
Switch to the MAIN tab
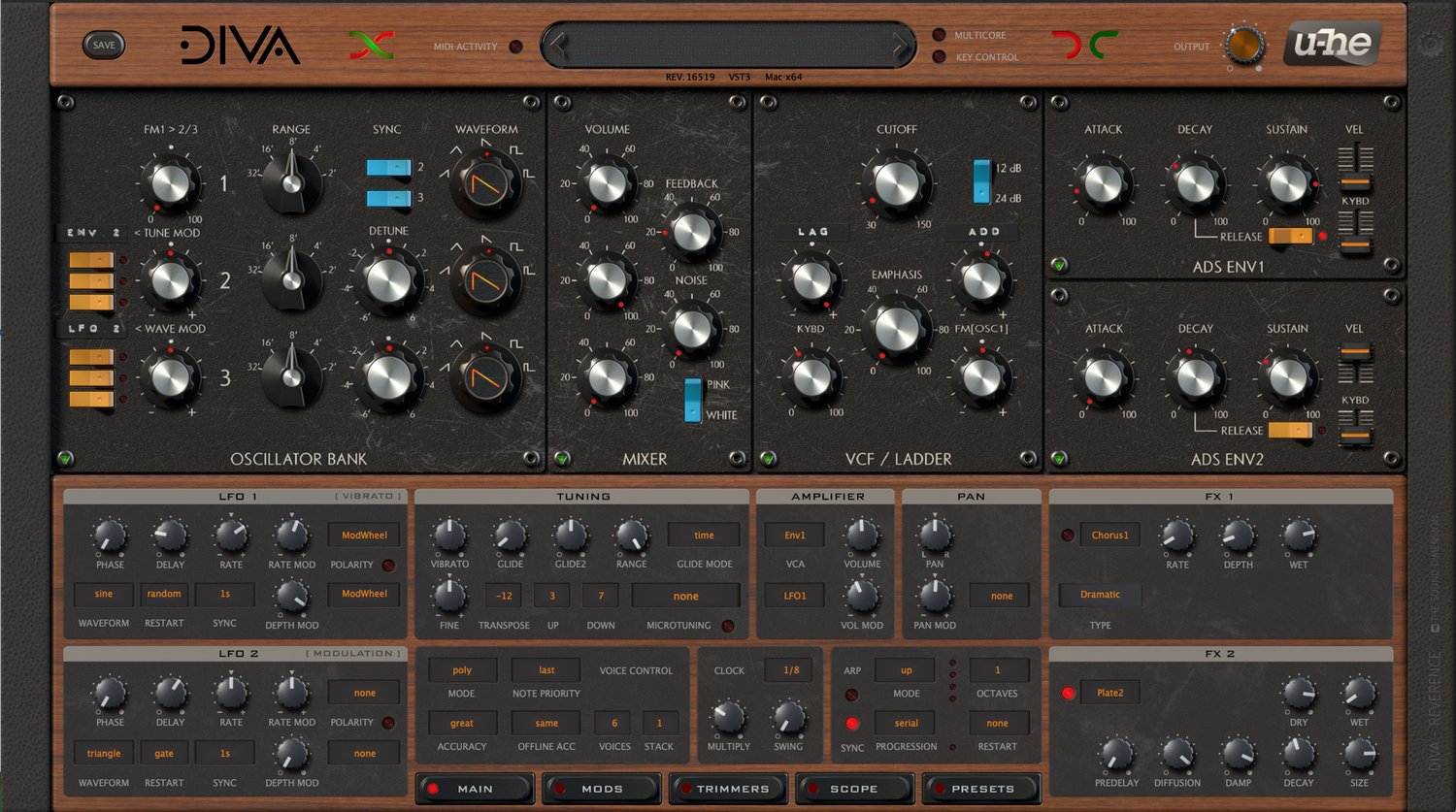(x=475, y=789)
